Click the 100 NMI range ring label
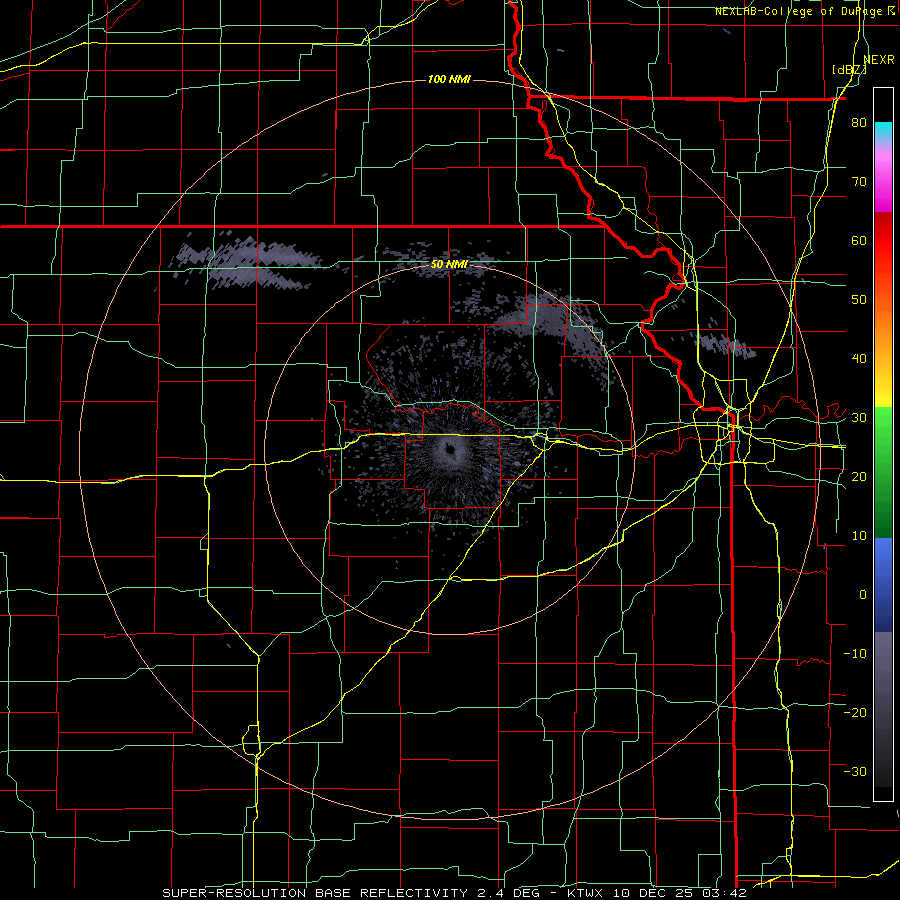 click(x=449, y=79)
